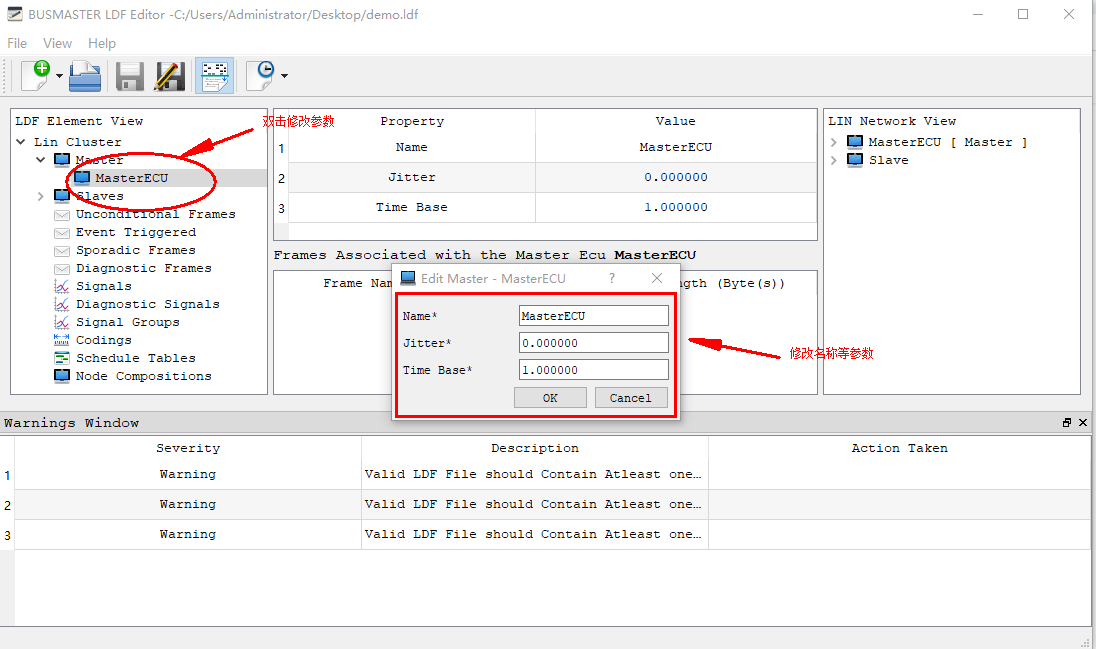The height and width of the screenshot is (649, 1096).
Task: Click the Name input field in Edit Master dialog
Action: coord(593,316)
